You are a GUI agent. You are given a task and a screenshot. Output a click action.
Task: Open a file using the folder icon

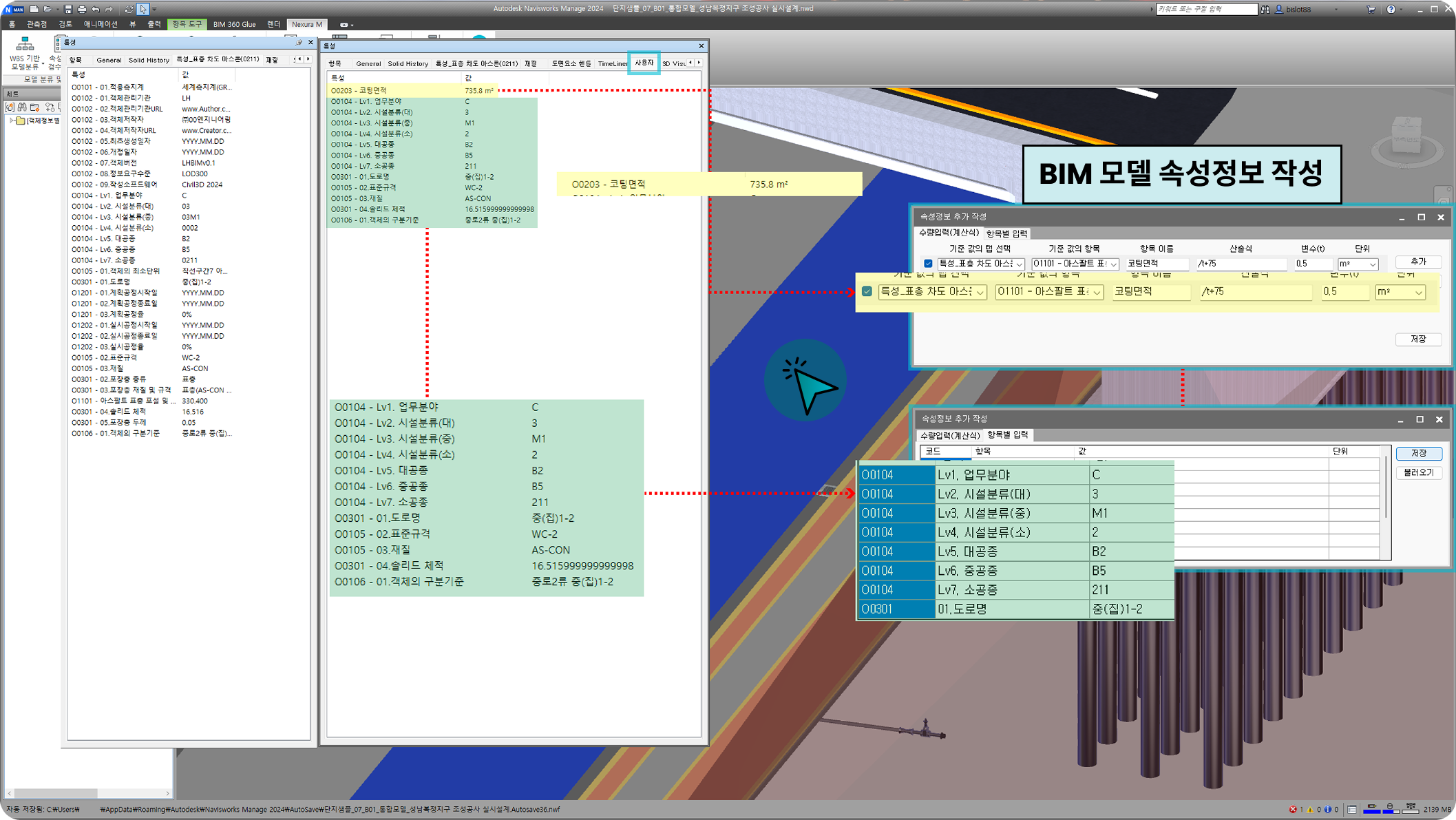click(48, 9)
